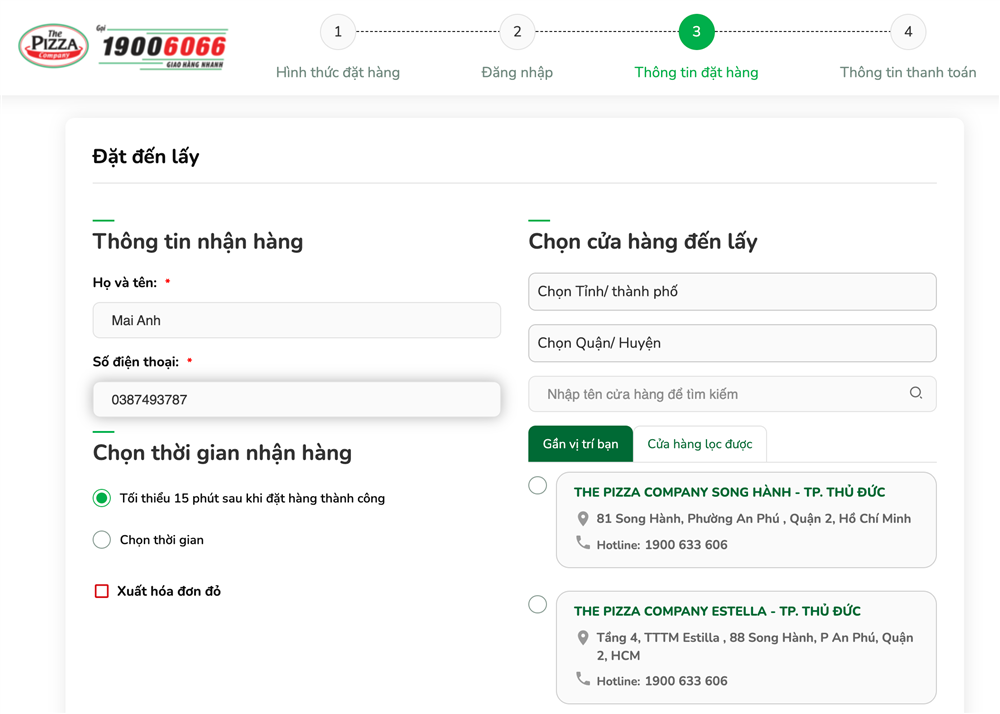1000x714 pixels.
Task: Click the 19006066 hotline banner
Action: pos(163,47)
